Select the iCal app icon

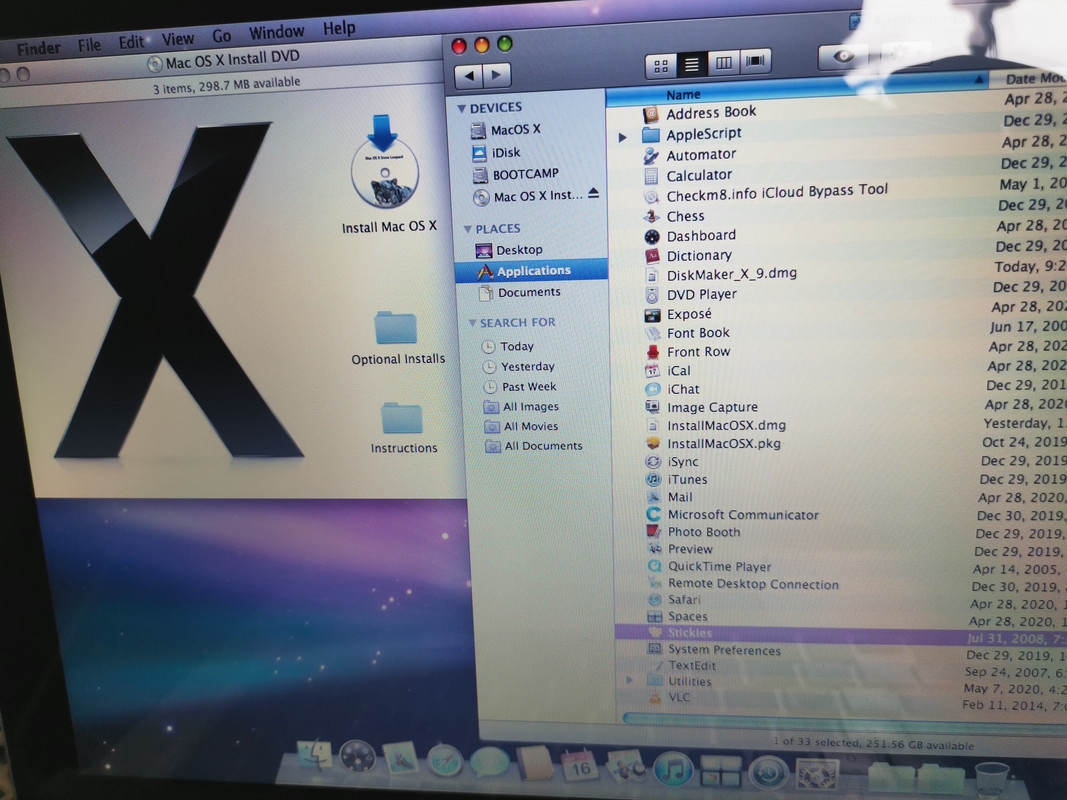(x=653, y=371)
